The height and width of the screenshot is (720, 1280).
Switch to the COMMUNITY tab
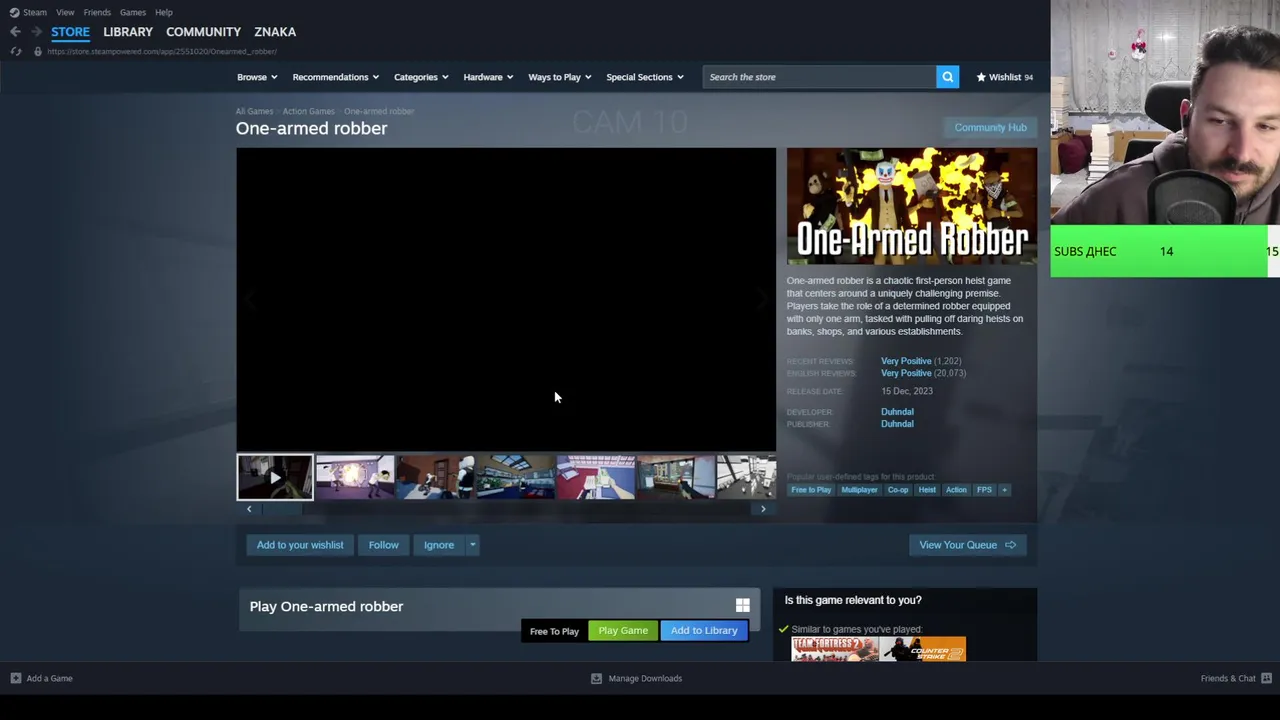pyautogui.click(x=203, y=32)
